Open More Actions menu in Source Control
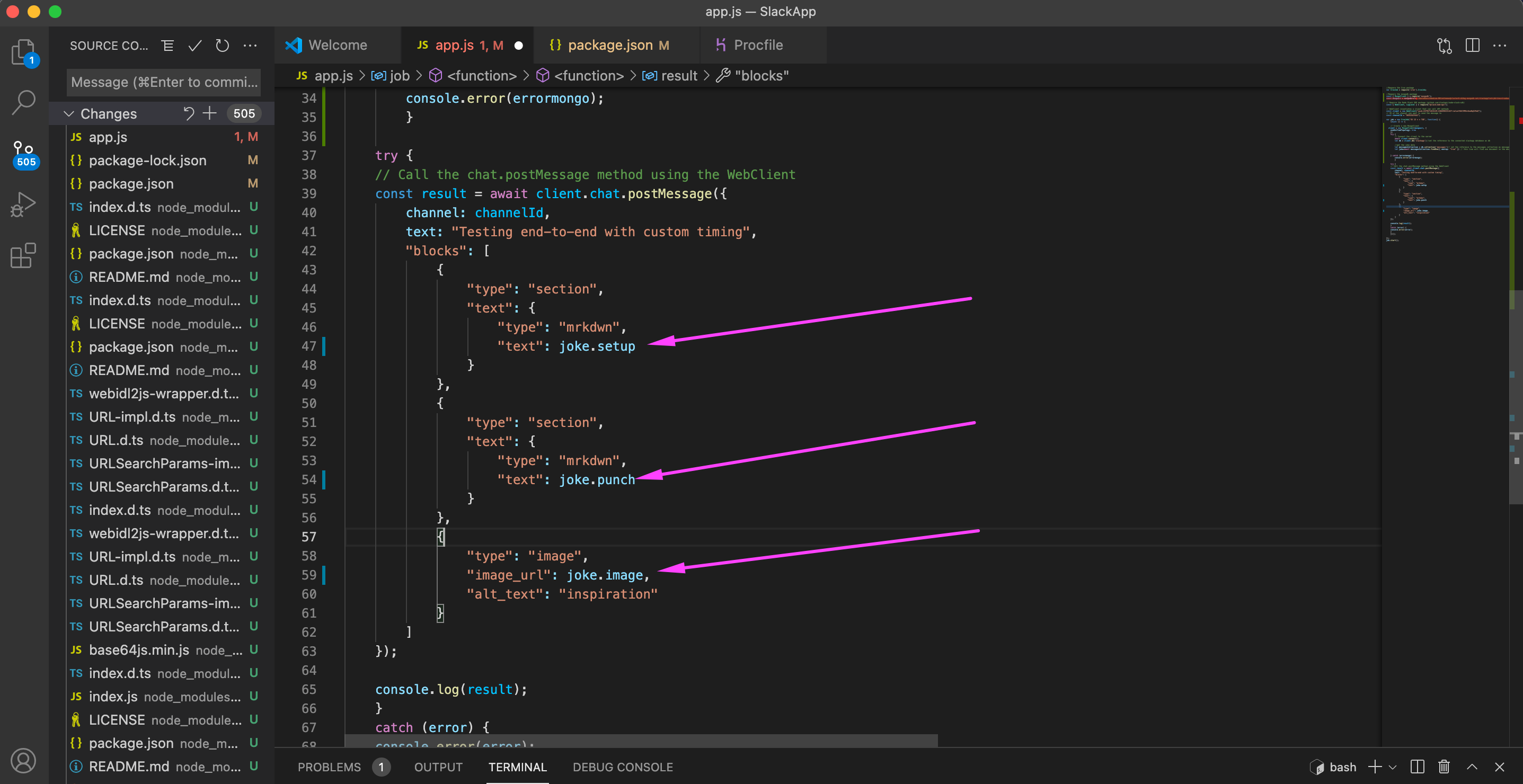Viewport: 1523px width, 784px height. pos(250,45)
